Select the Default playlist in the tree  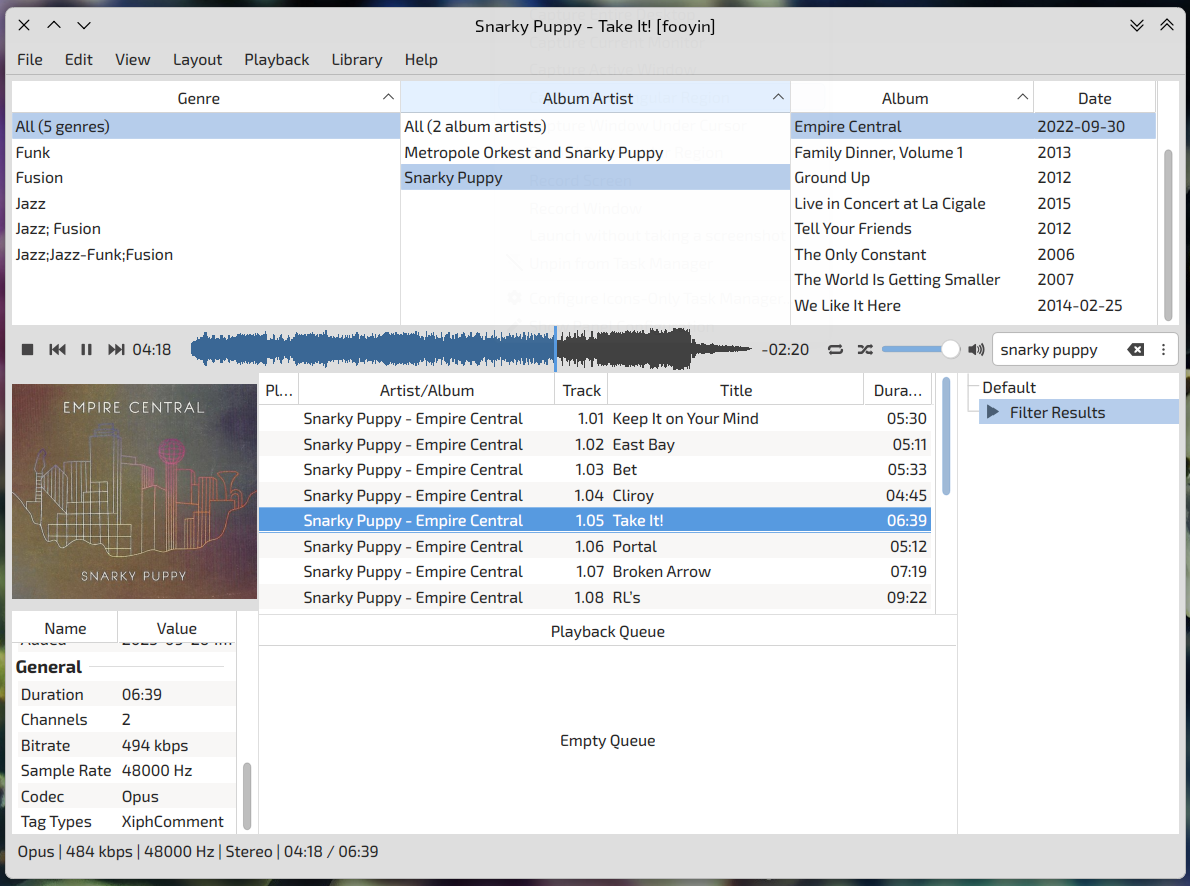1009,387
